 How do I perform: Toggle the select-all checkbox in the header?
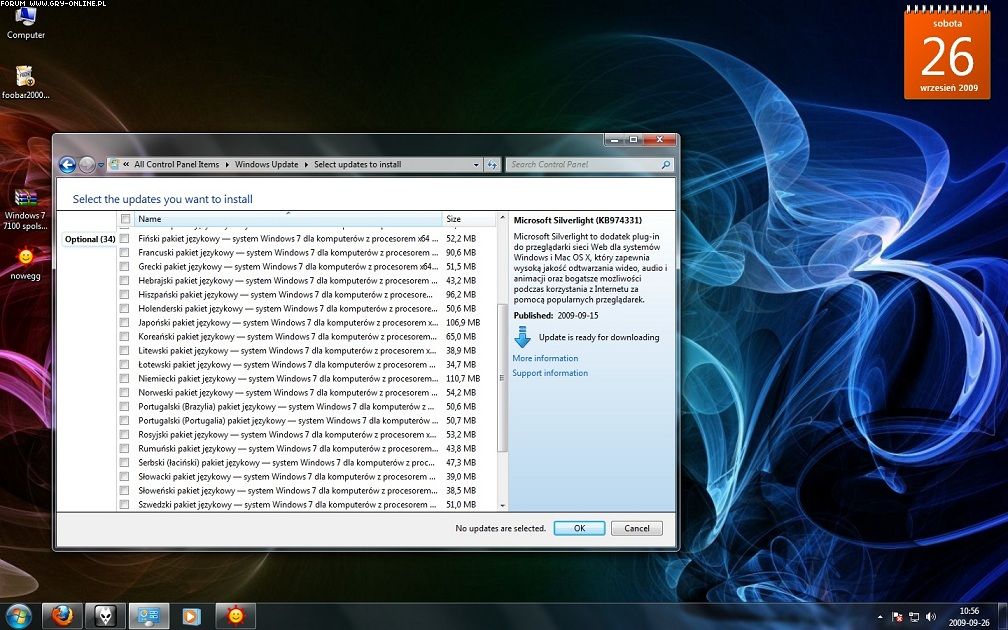[125, 219]
